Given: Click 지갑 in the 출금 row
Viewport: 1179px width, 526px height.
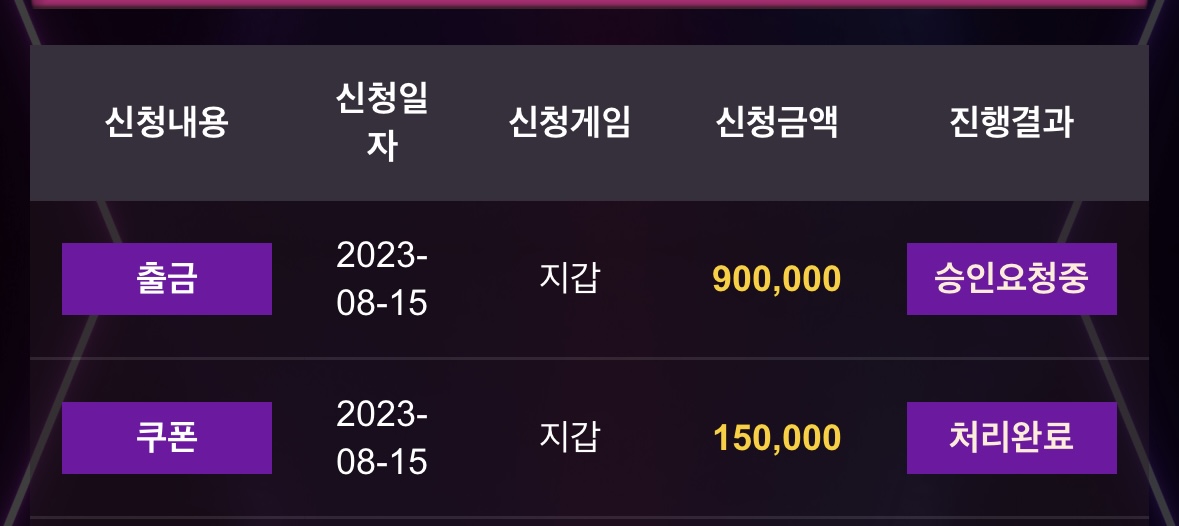Looking at the screenshot, I should pyautogui.click(x=569, y=279).
